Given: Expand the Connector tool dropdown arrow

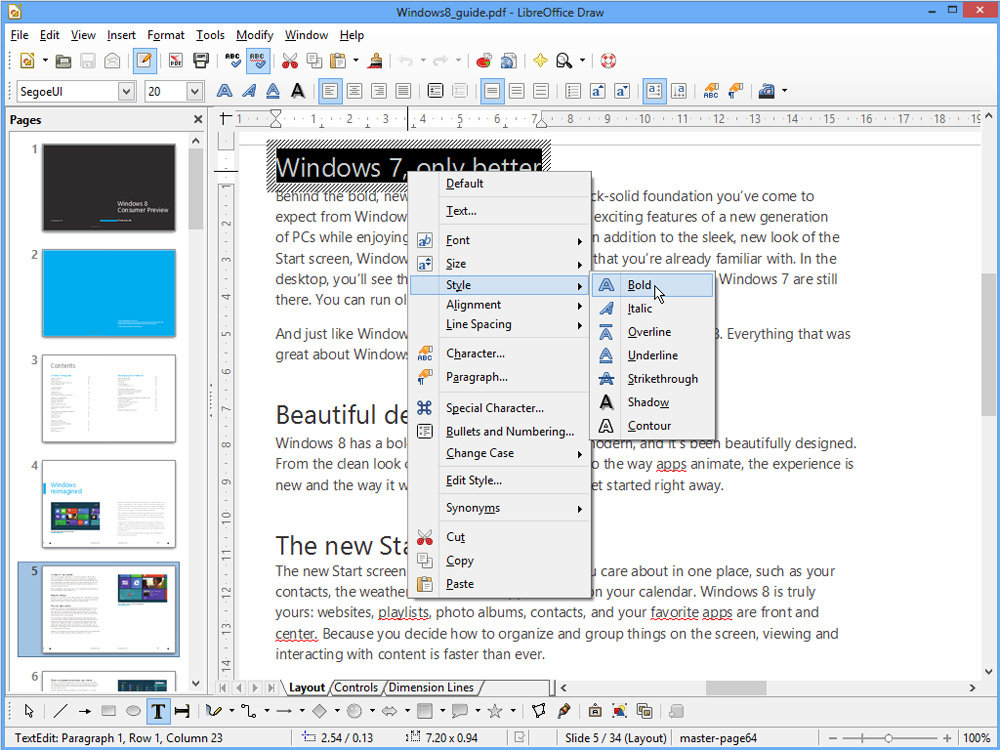Looking at the screenshot, I should tap(266, 711).
